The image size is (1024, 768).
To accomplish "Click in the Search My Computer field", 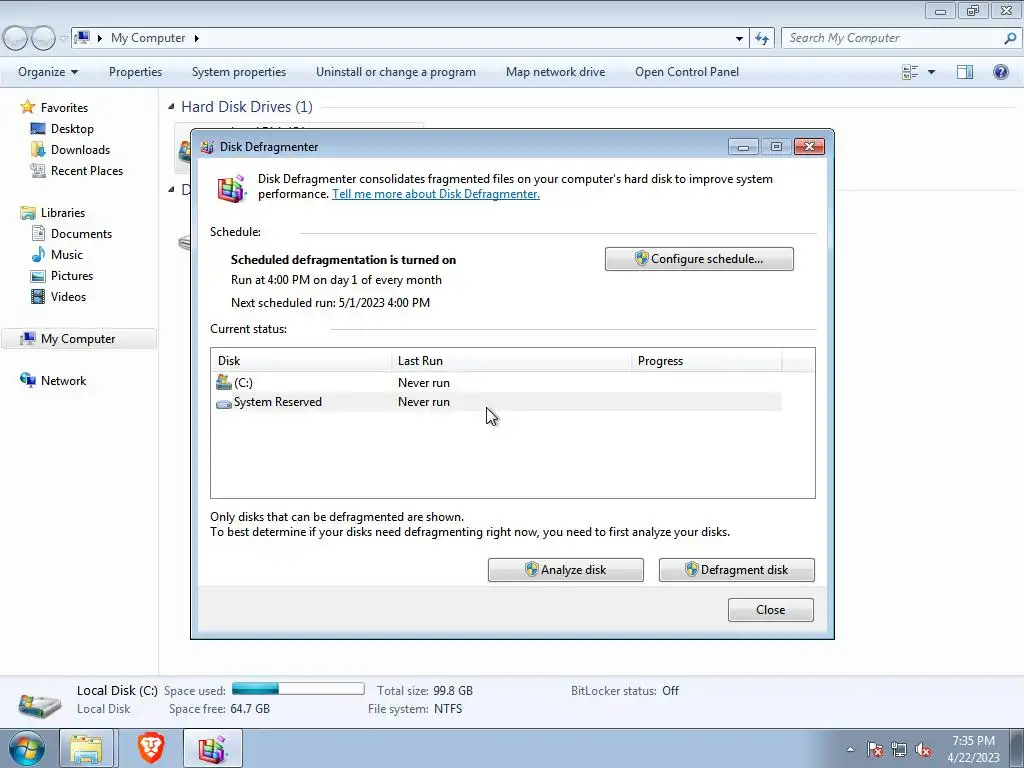I will coord(891,38).
